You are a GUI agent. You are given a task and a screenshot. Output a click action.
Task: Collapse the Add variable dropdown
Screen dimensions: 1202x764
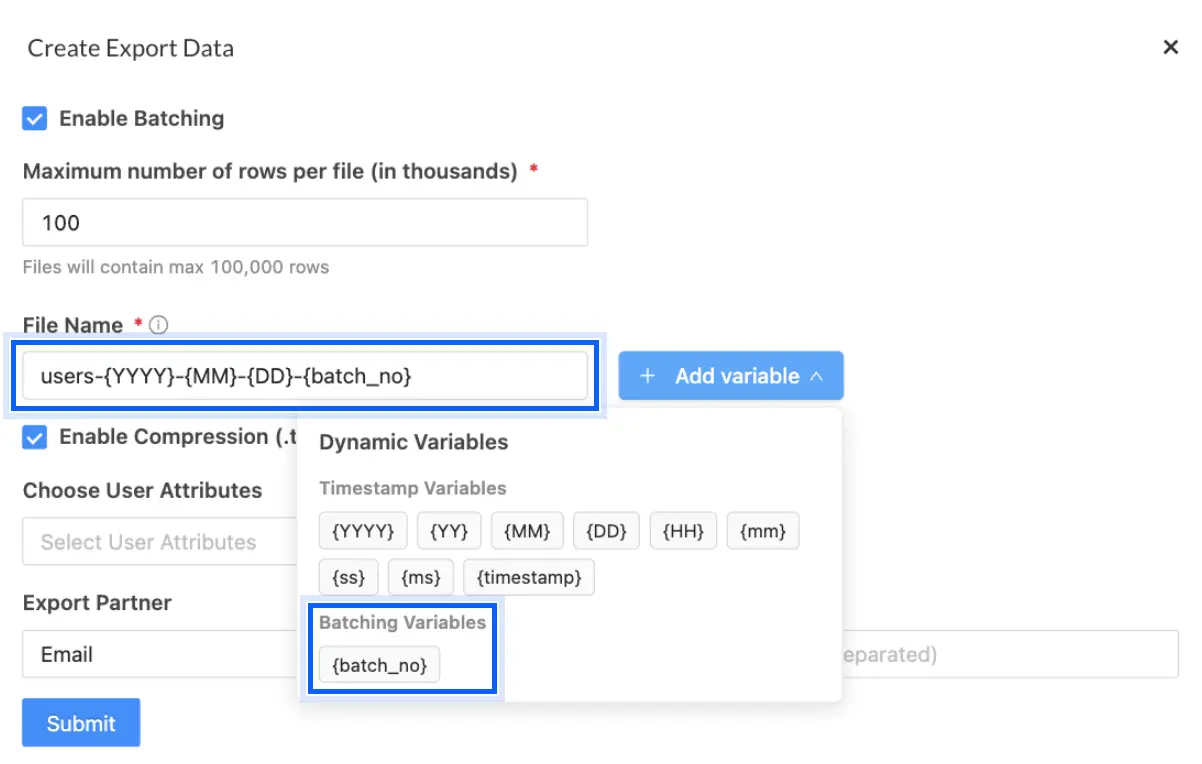(731, 376)
